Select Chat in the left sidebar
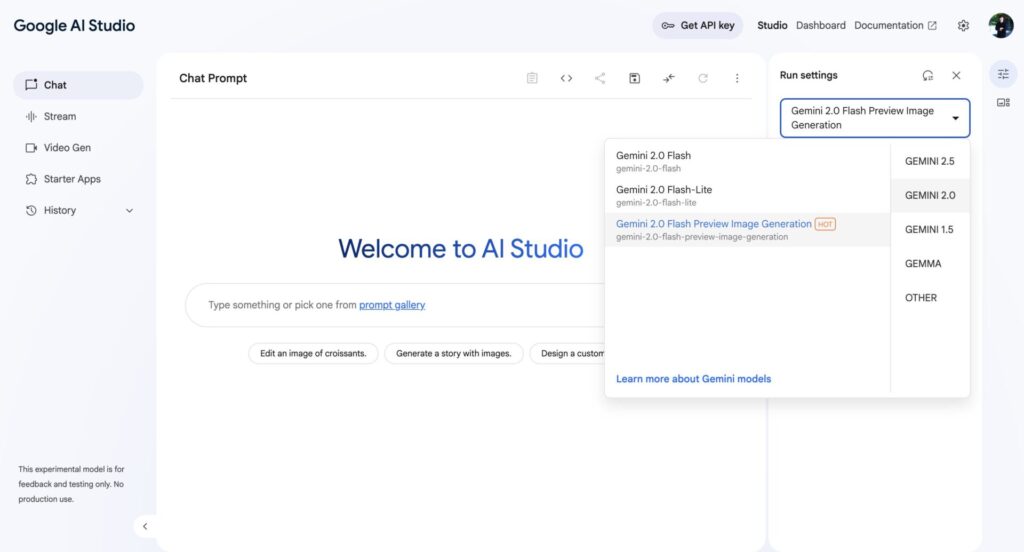The image size is (1024, 552). 78,85
